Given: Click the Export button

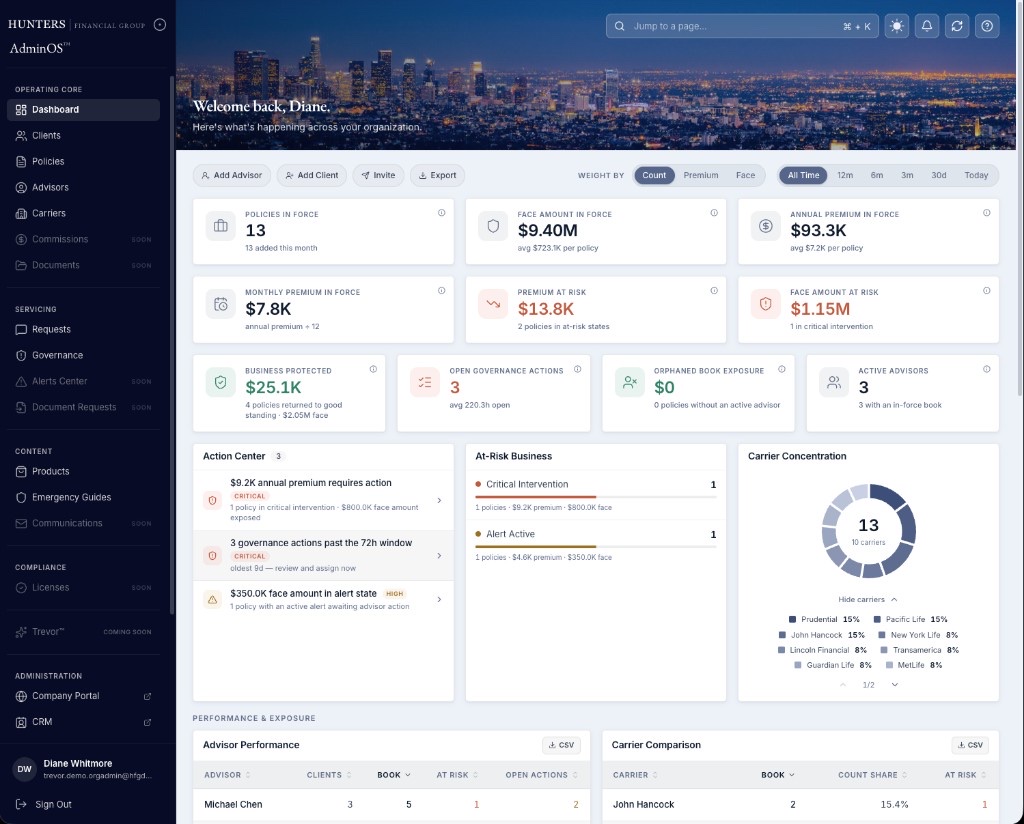Looking at the screenshot, I should click(x=438, y=175).
